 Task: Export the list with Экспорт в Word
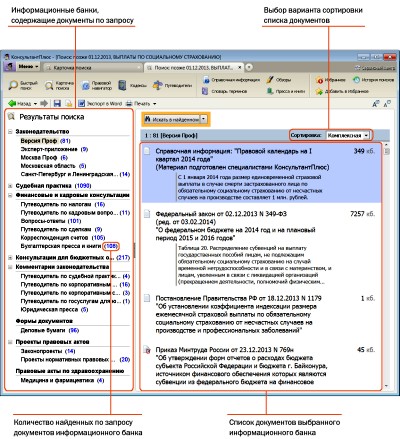coord(100,103)
